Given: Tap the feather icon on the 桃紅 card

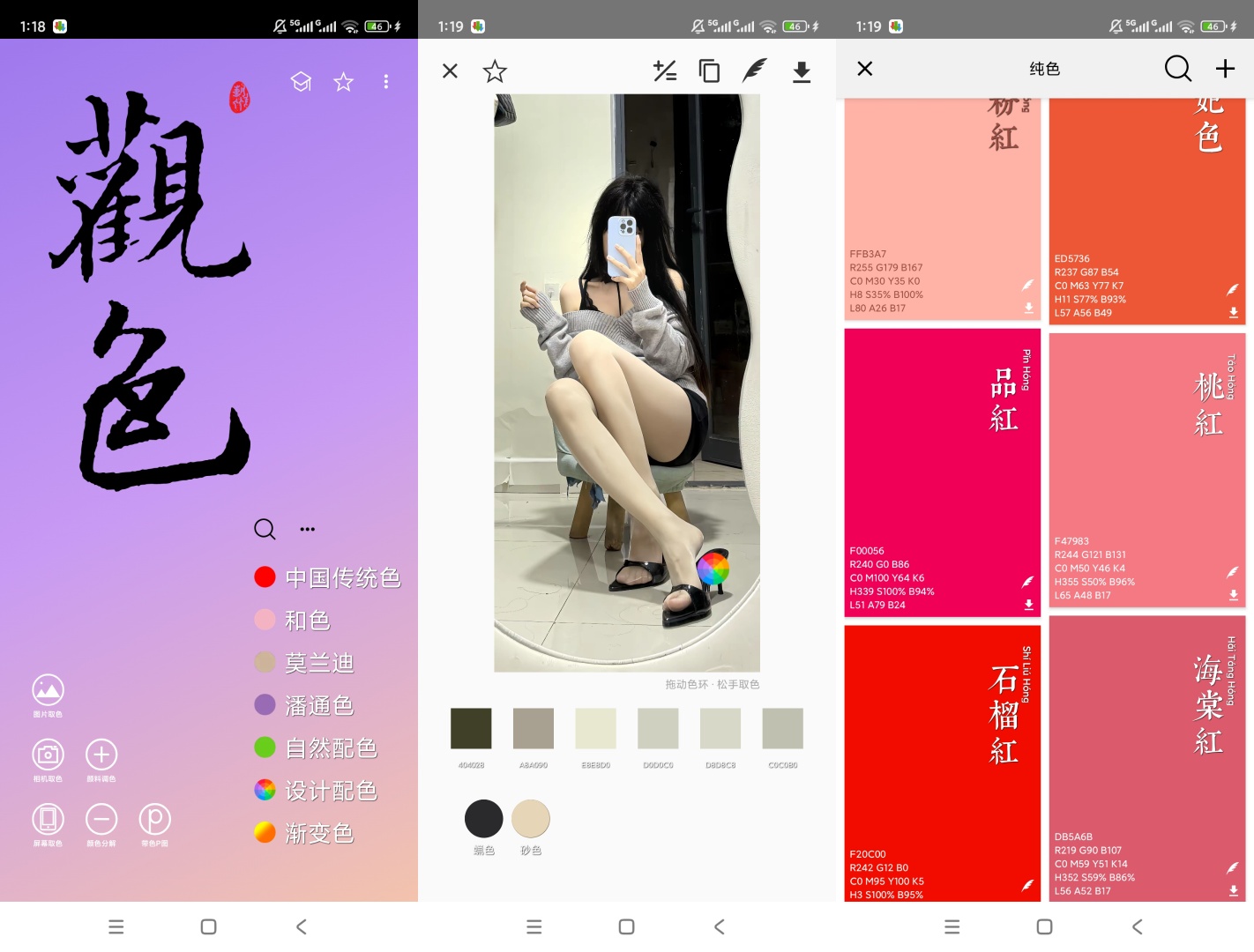Looking at the screenshot, I should (1233, 572).
